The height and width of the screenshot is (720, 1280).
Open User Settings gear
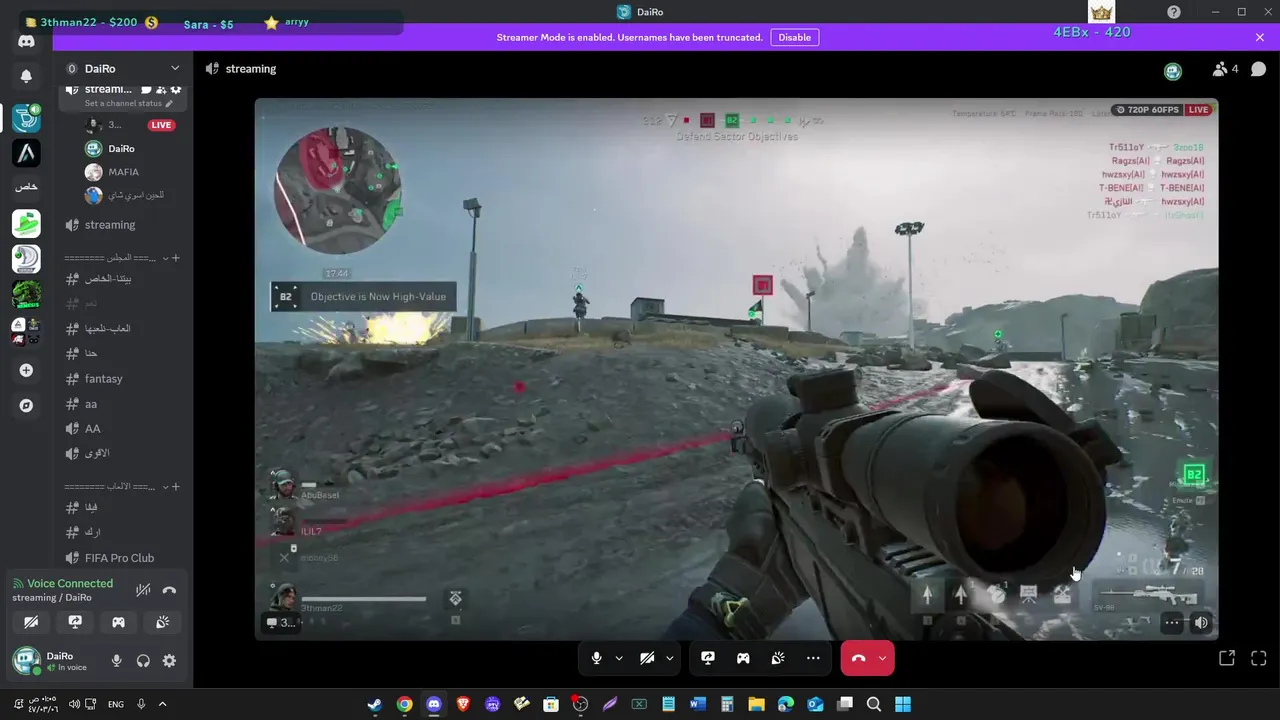169,661
